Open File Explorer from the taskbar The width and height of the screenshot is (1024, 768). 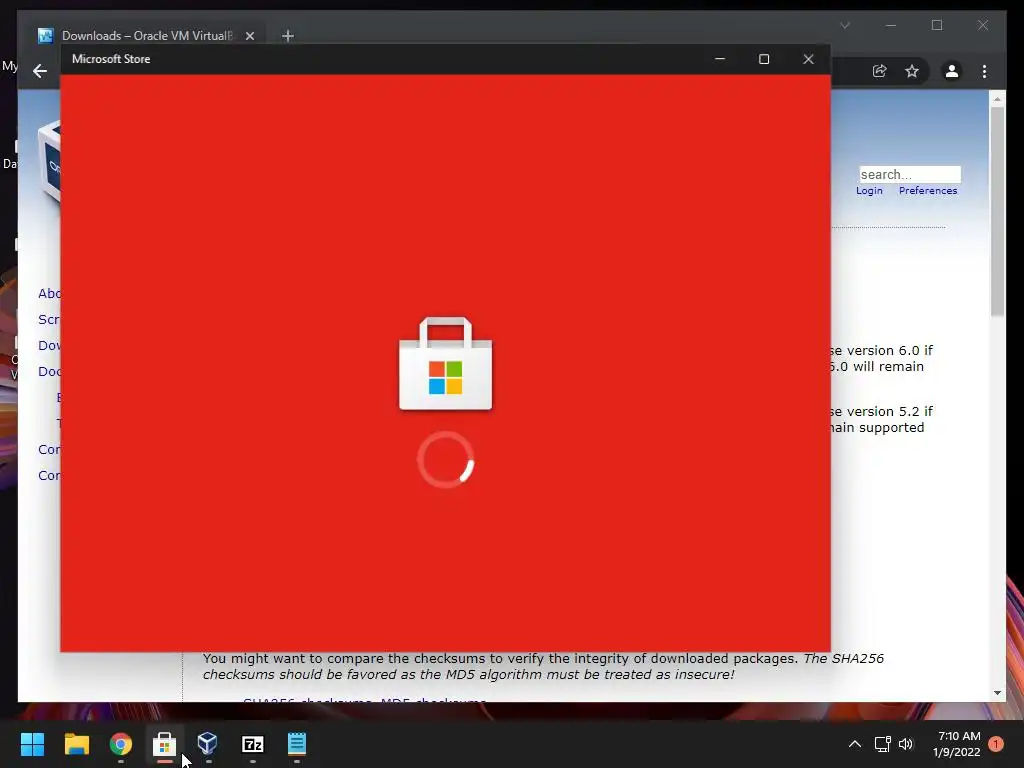[x=76, y=744]
